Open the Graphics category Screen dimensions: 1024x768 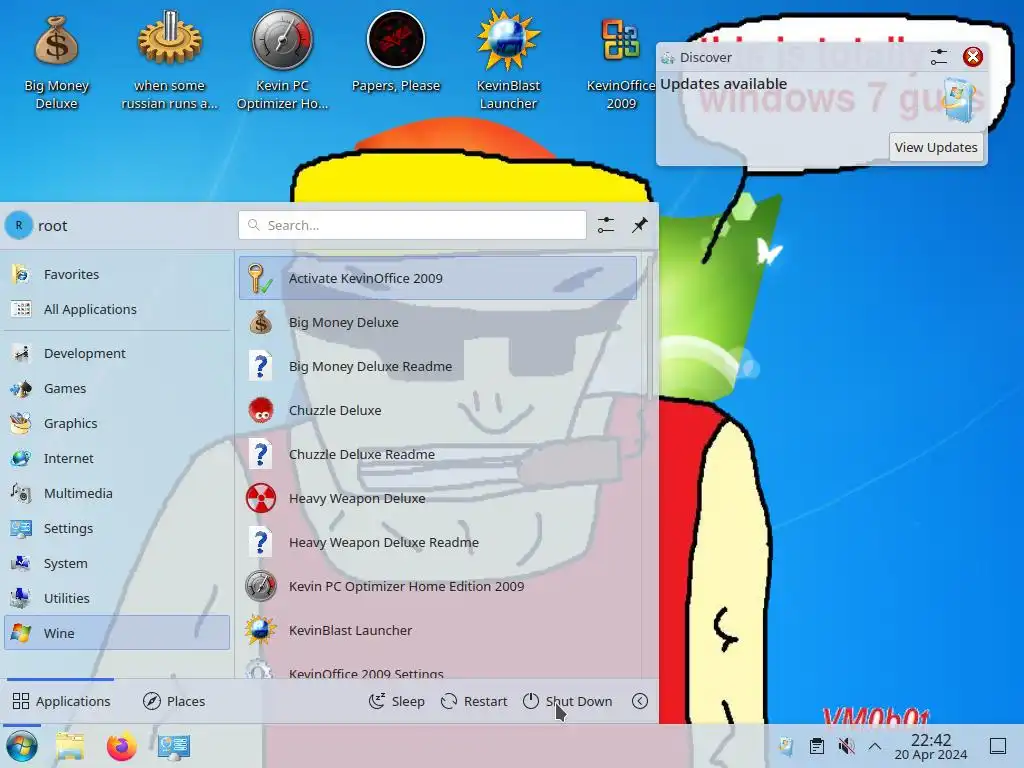[117, 423]
